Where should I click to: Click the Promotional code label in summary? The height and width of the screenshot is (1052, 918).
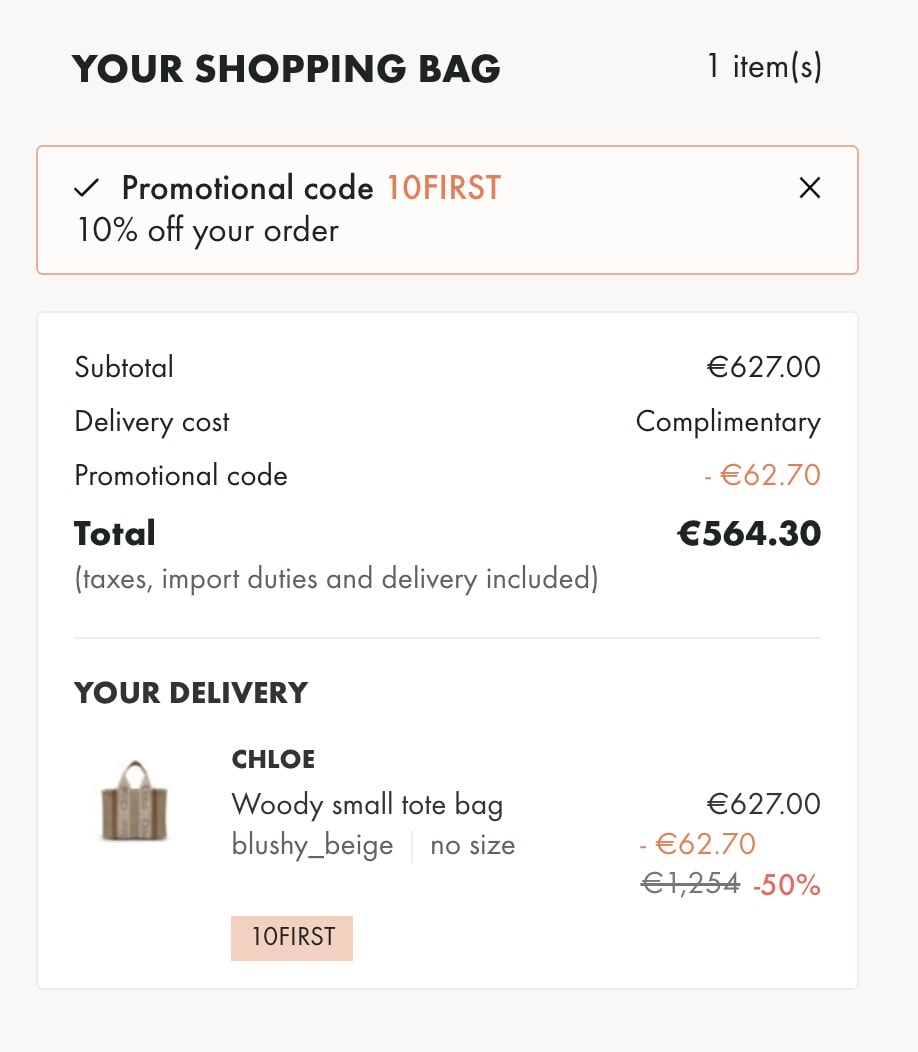[181, 475]
